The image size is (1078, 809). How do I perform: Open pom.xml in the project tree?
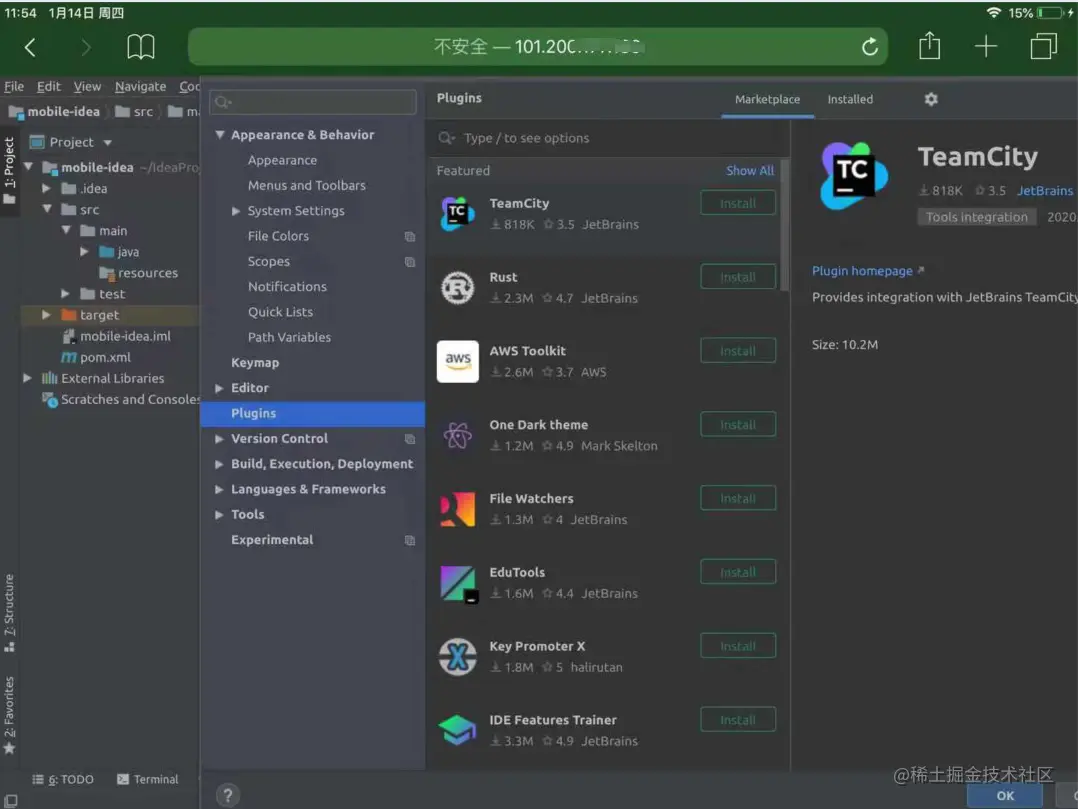click(x=96, y=357)
